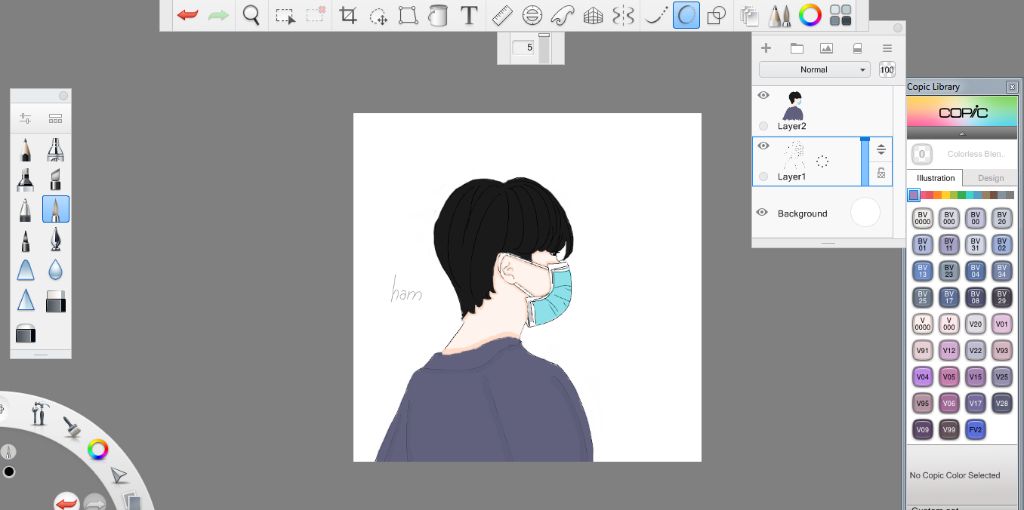1024x510 pixels.
Task: Select the pencil brush in palette
Action: (x=25, y=150)
